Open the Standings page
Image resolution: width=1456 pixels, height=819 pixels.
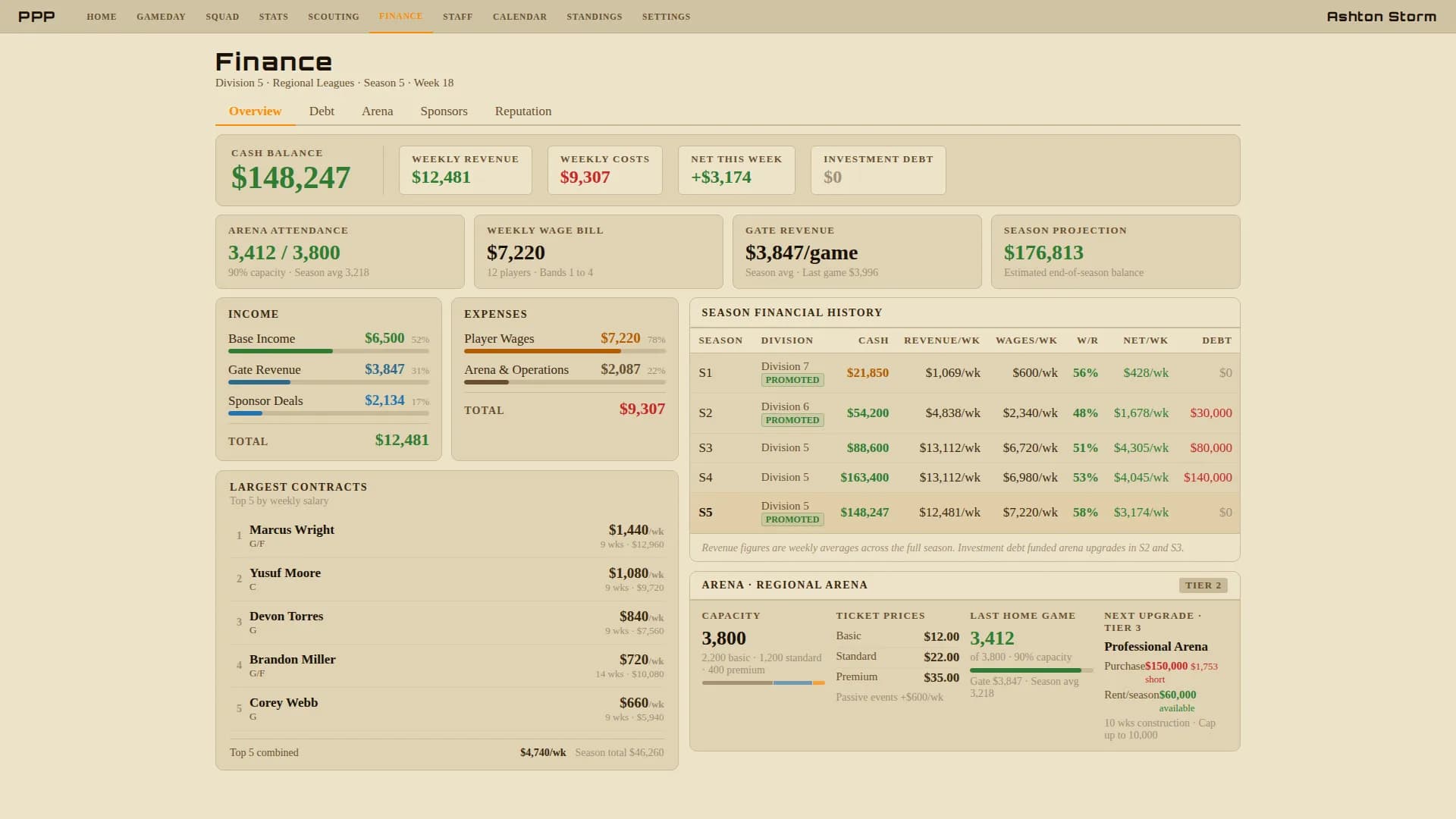point(595,17)
